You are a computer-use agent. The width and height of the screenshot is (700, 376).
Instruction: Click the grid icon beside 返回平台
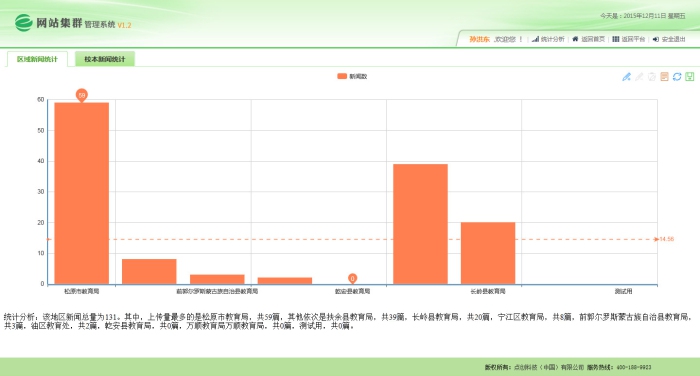coord(616,39)
